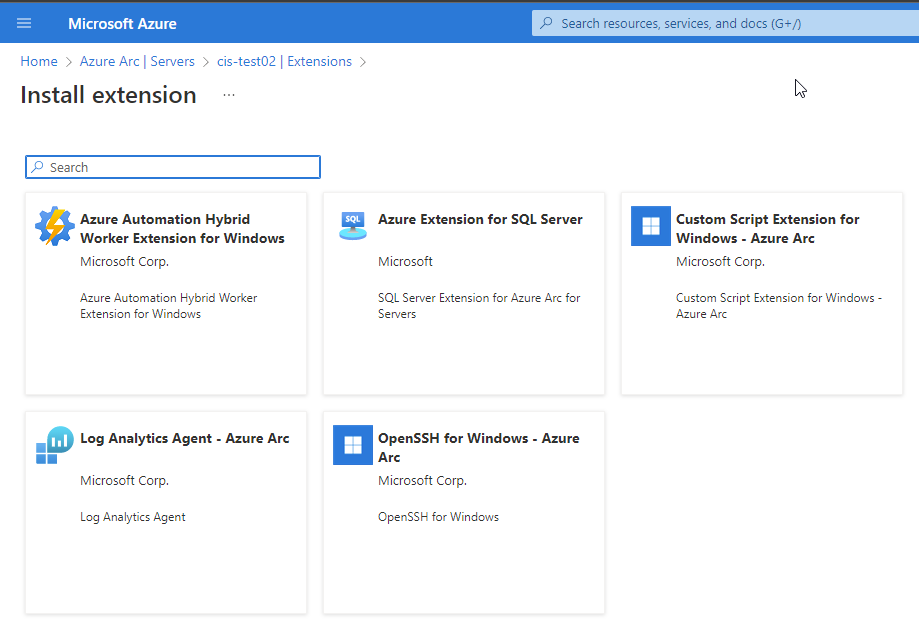This screenshot has width=919, height=628.
Task: Select Custom Script Extension for Windows - Azure Arc title
Action: [x=768, y=229]
